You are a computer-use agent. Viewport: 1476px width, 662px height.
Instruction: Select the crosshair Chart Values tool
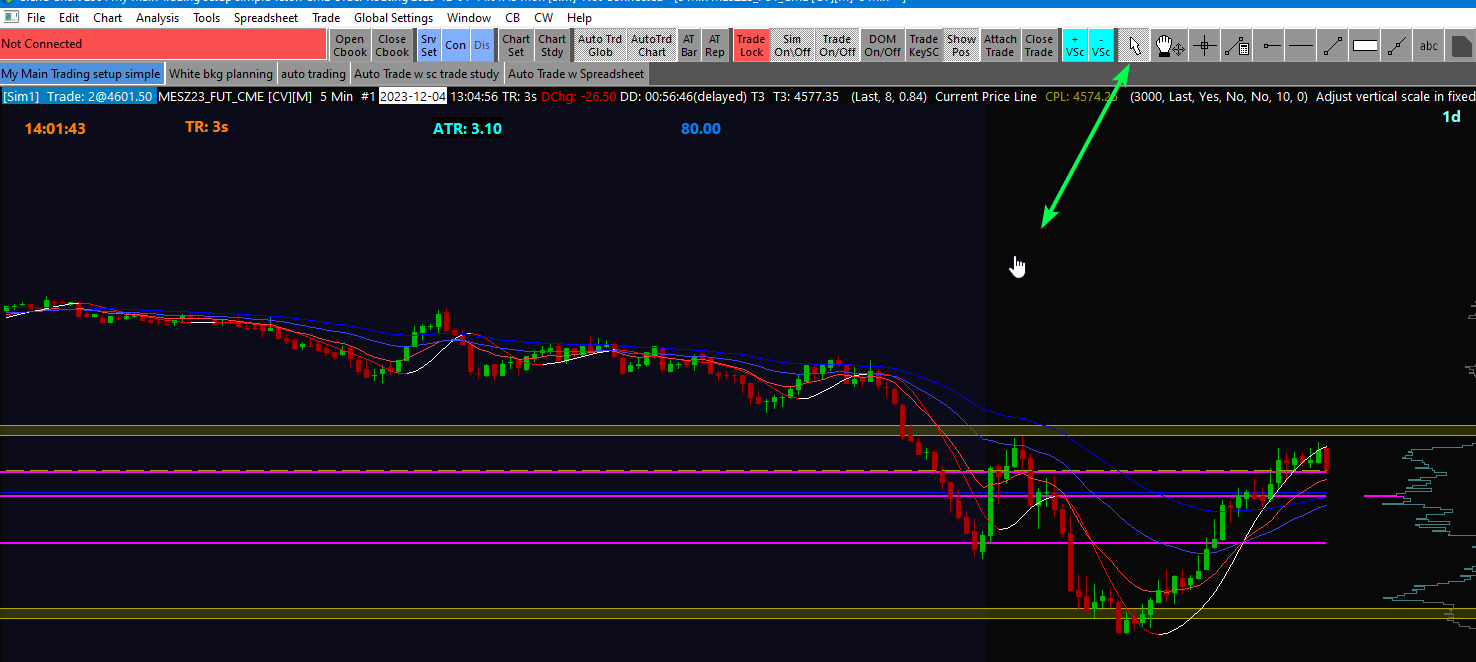1204,45
